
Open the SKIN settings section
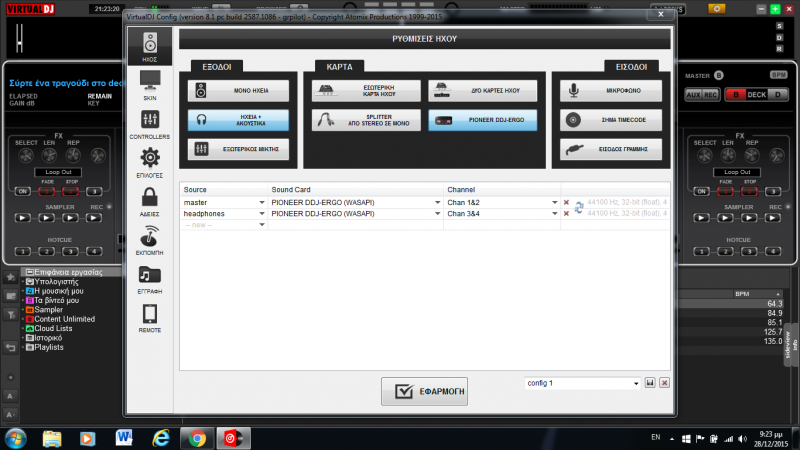(150, 87)
